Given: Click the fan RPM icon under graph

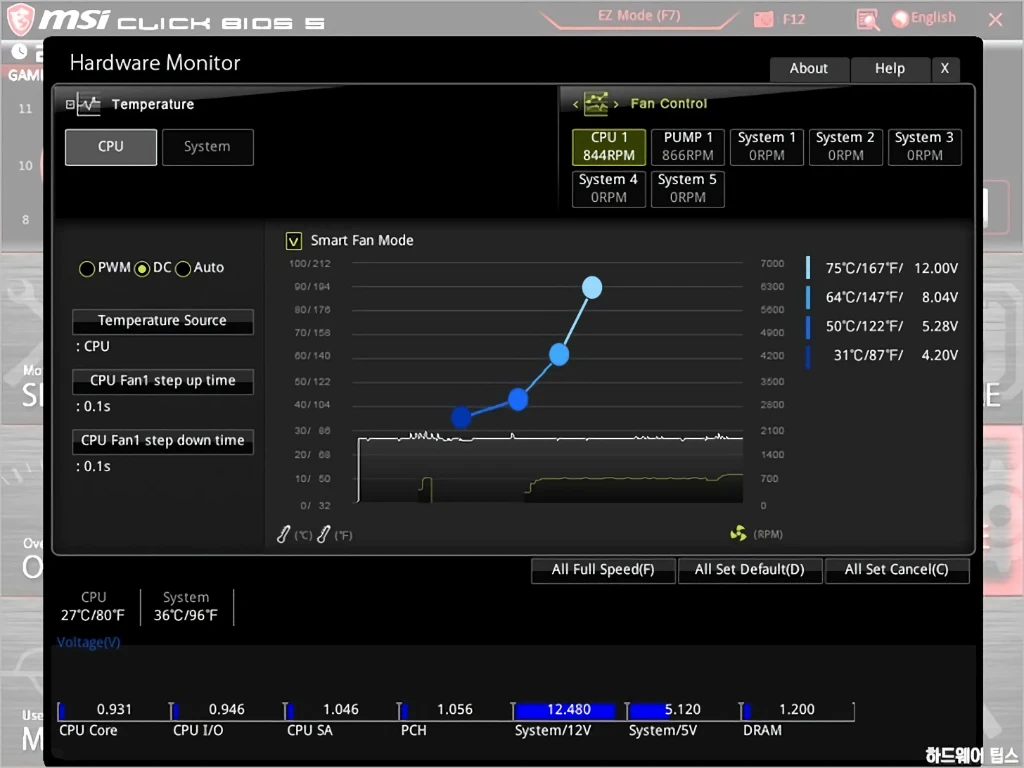Looking at the screenshot, I should [x=738, y=534].
